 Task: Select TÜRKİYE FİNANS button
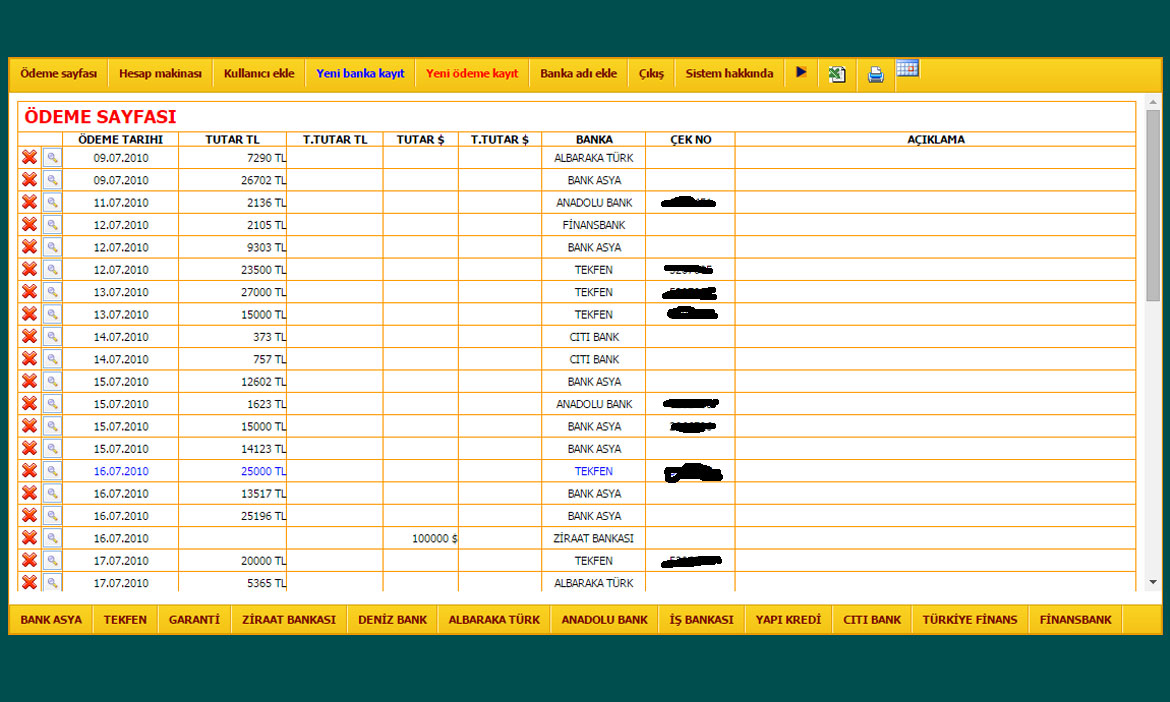pos(969,619)
